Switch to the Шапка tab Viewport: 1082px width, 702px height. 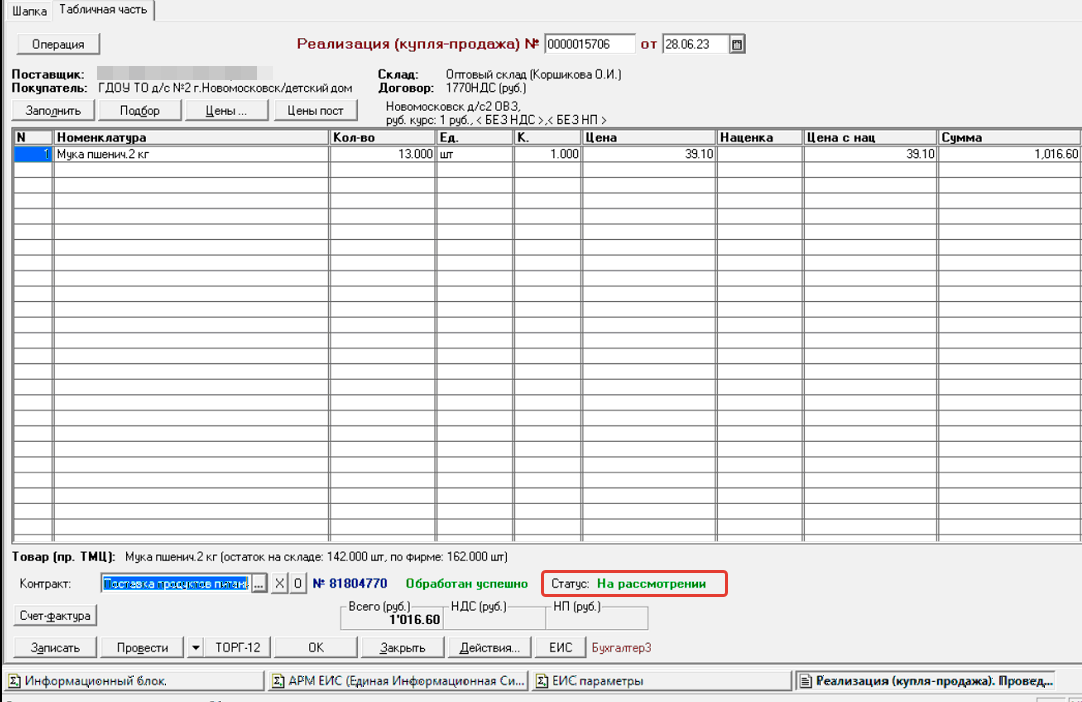[29, 11]
